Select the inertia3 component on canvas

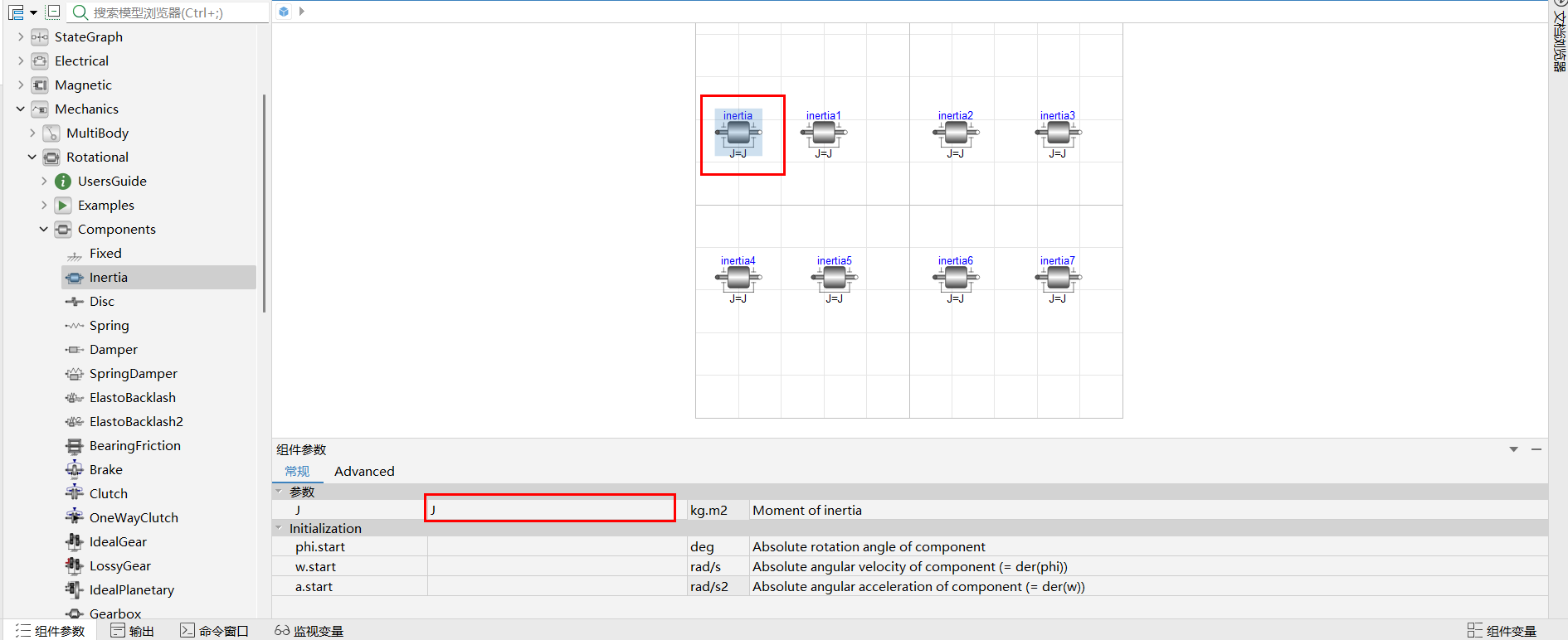click(x=1058, y=133)
